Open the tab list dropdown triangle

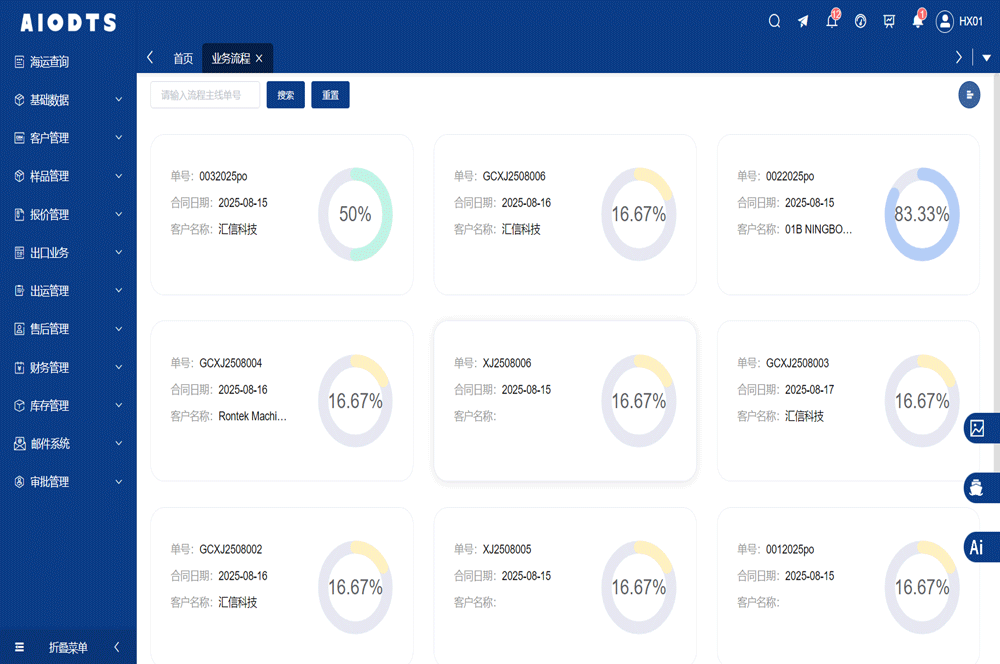(x=987, y=58)
